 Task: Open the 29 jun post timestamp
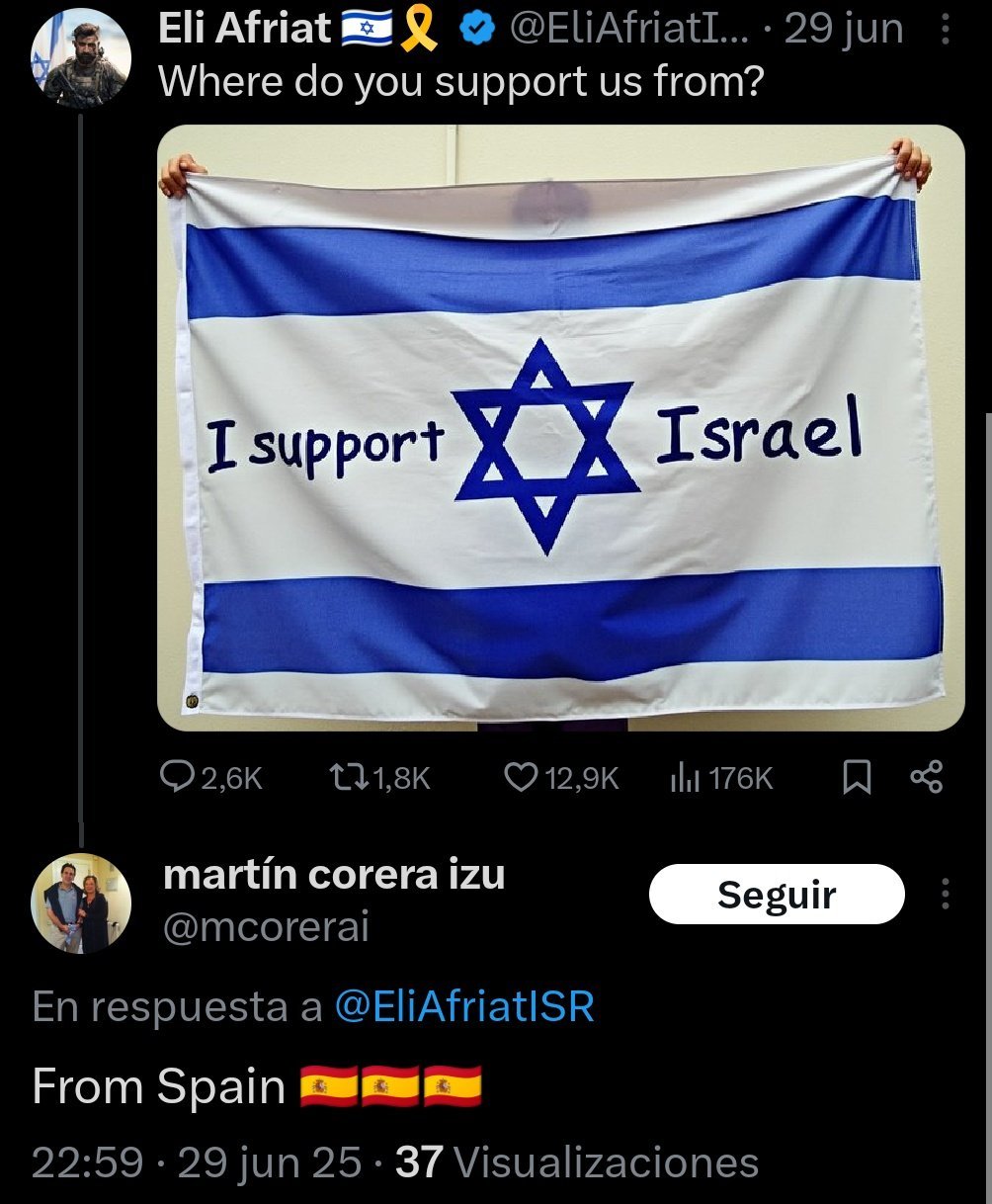click(844, 29)
